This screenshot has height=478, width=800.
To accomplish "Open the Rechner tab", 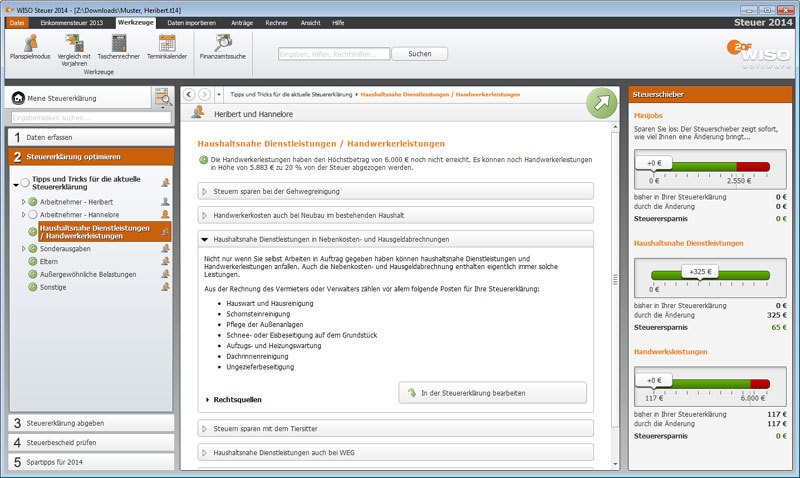I will click(x=277, y=23).
